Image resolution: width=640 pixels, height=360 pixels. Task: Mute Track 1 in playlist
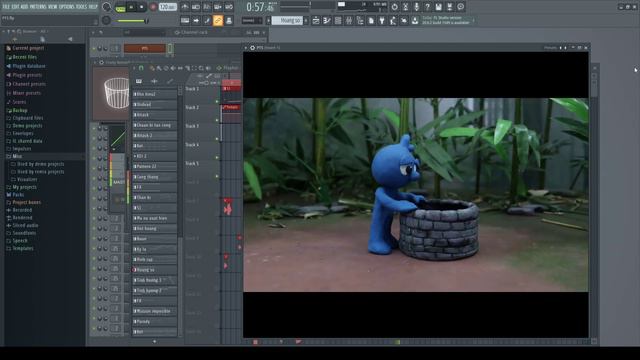click(217, 101)
